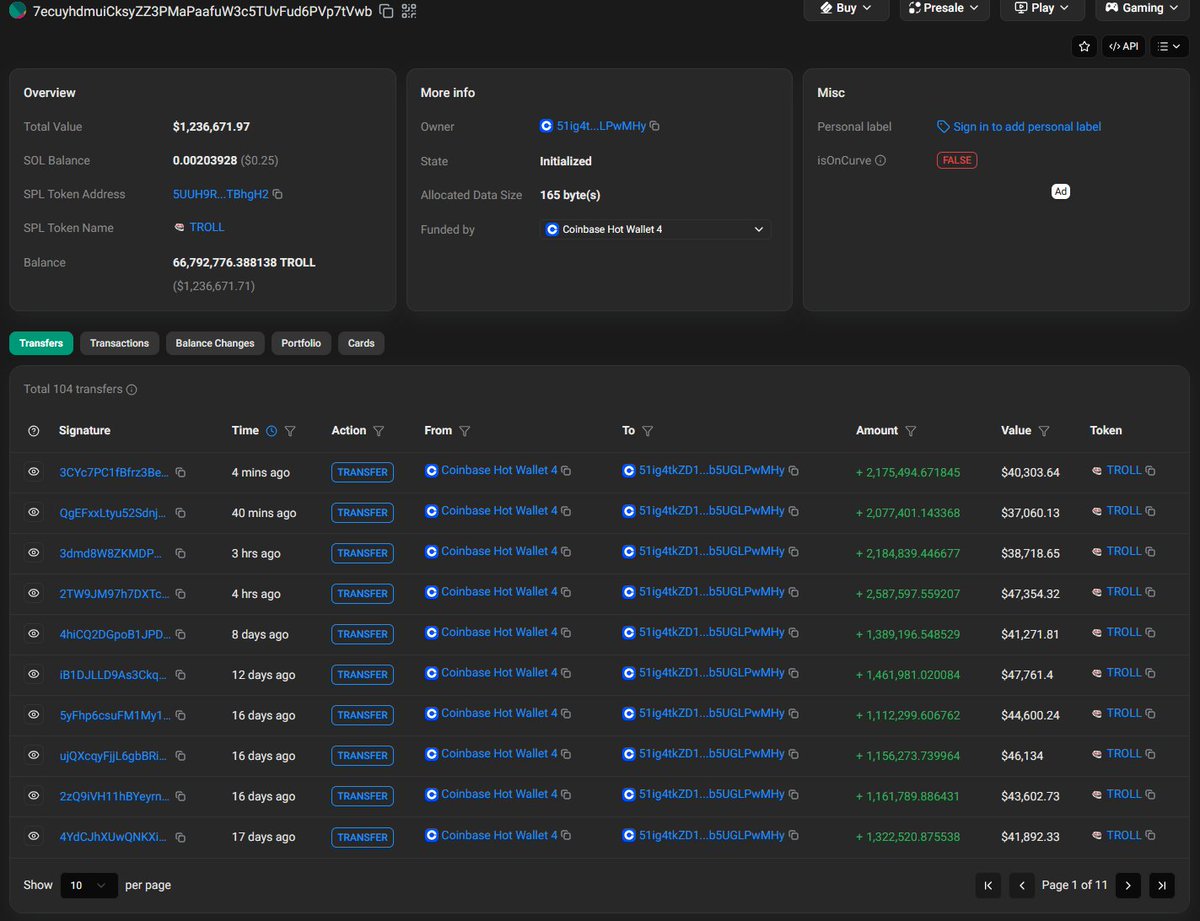Show QR code for the account address
The width and height of the screenshot is (1200, 921).
[408, 11]
